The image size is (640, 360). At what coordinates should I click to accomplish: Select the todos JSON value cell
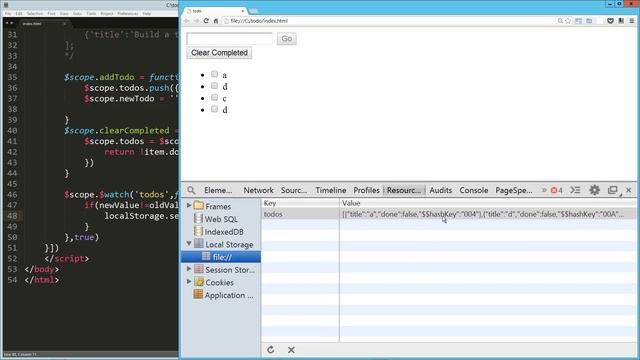487,214
